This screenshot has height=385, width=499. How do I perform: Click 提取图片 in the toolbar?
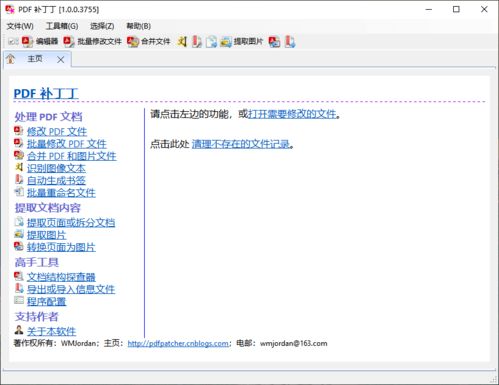click(242, 41)
